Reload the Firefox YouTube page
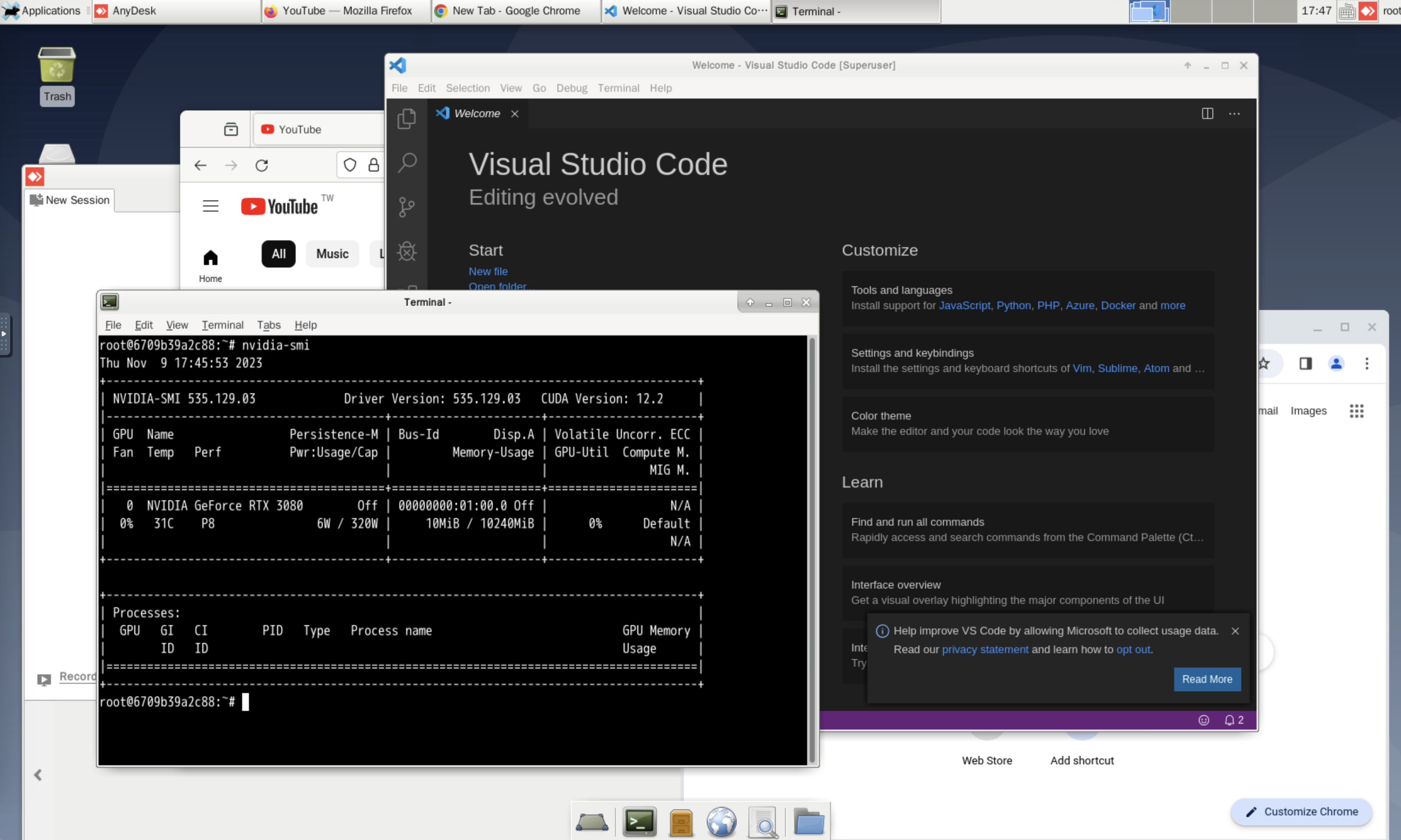The image size is (1401, 840). click(262, 165)
